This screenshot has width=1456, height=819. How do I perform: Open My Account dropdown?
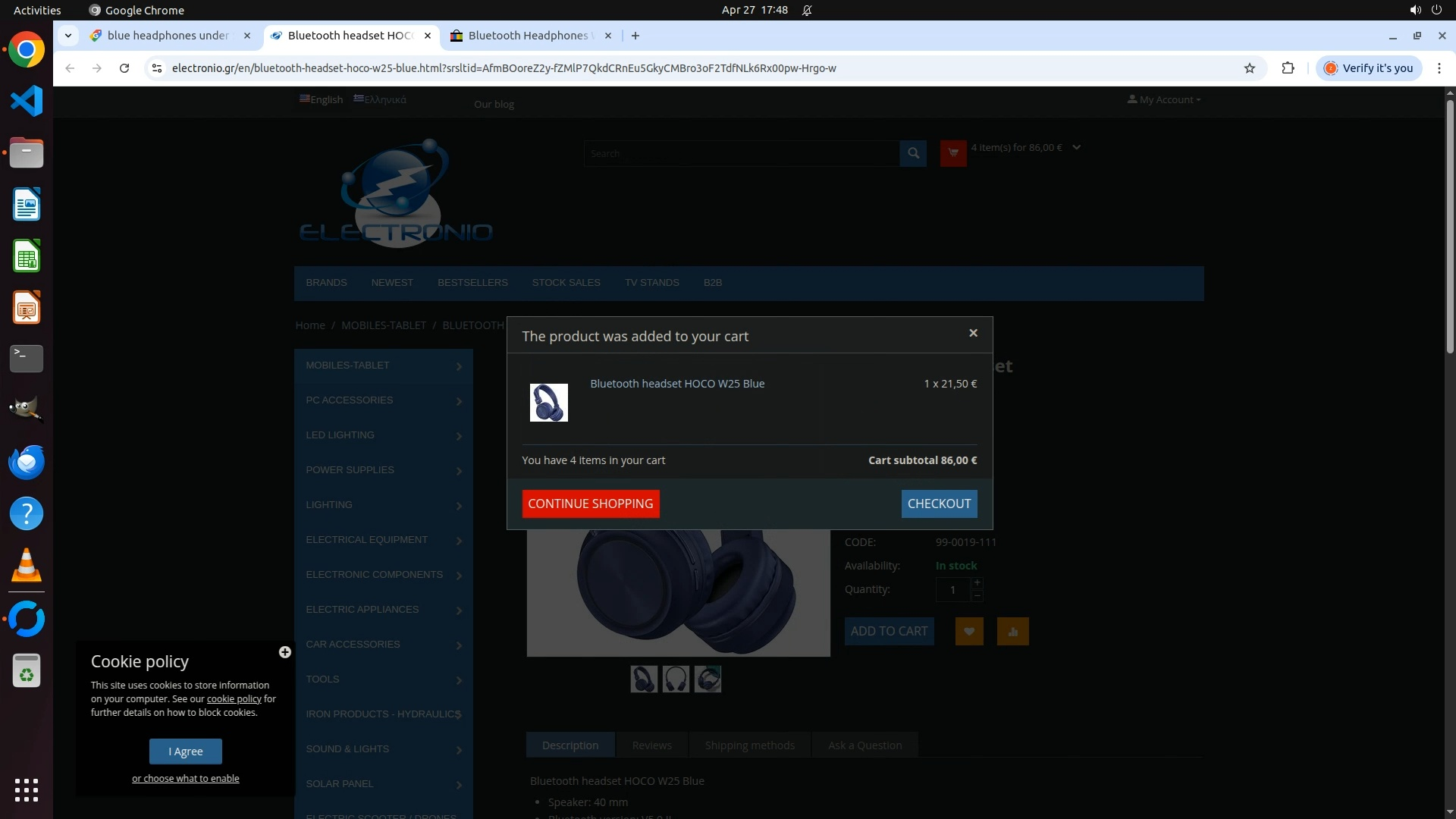(1164, 99)
